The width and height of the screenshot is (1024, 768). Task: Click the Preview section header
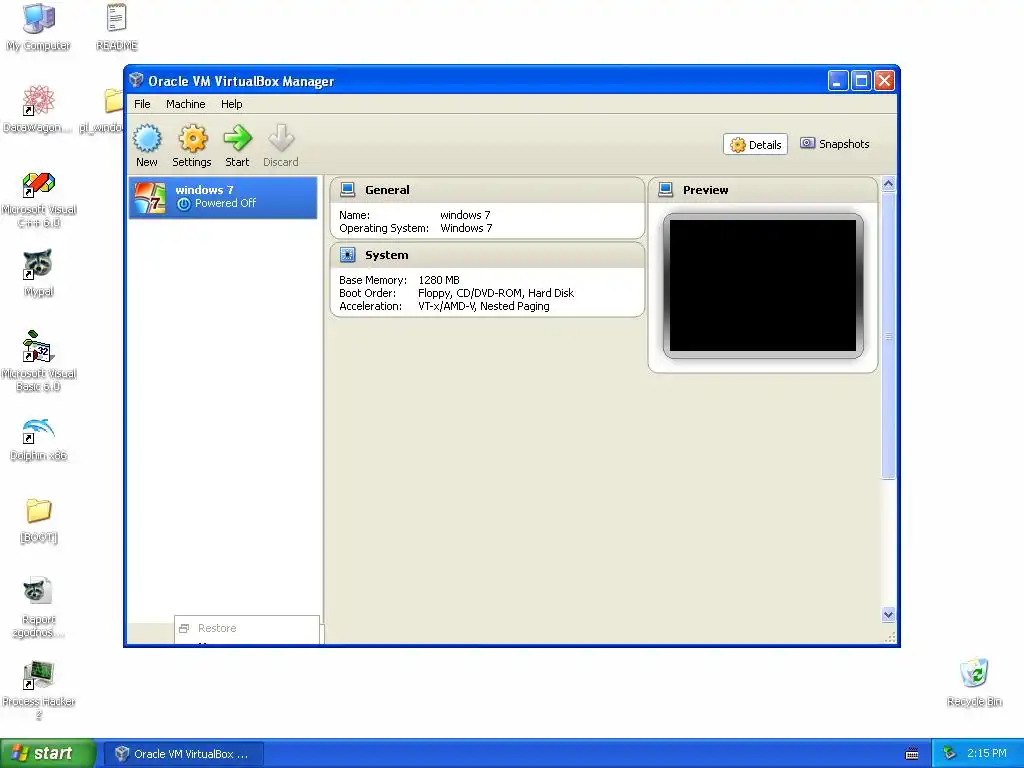click(763, 190)
